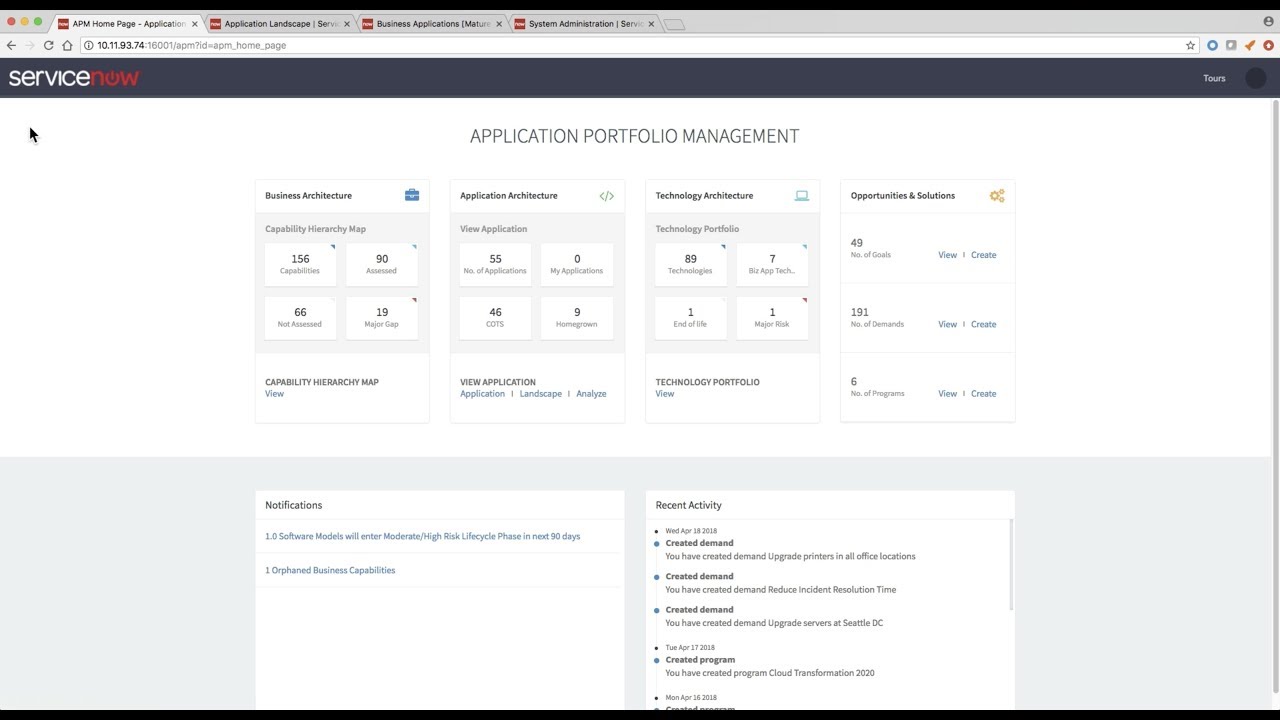This screenshot has height=720, width=1280.
Task: Open the Business Architecture briefcase icon
Action: tap(412, 195)
